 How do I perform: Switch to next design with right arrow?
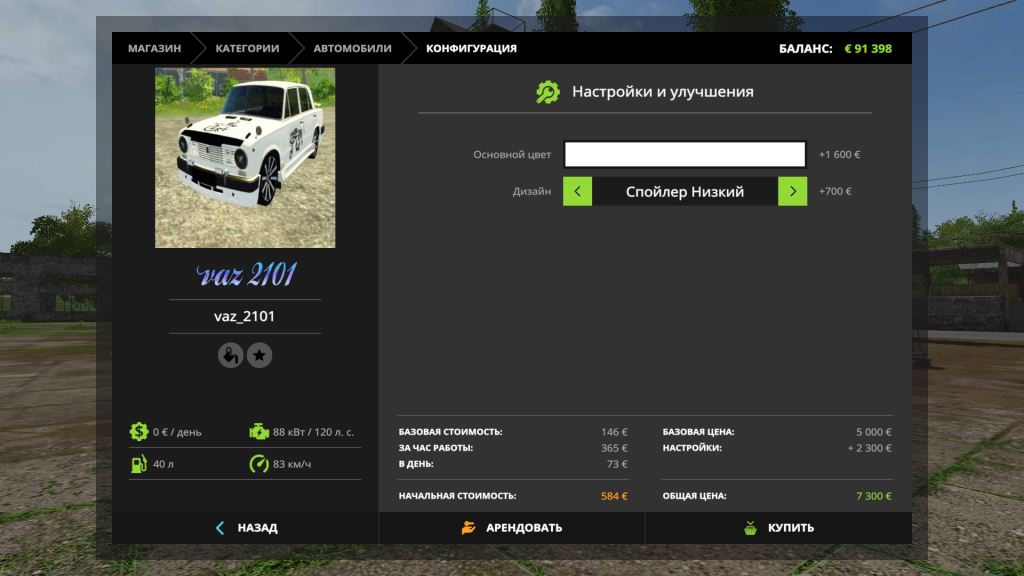pos(792,192)
